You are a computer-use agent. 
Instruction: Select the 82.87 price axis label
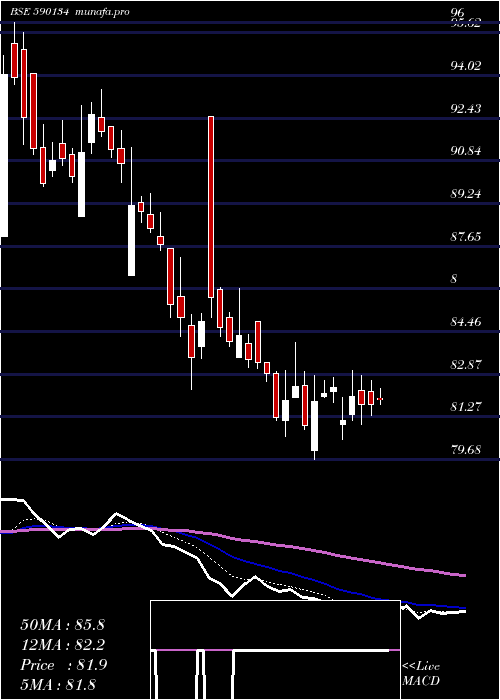pos(466,364)
